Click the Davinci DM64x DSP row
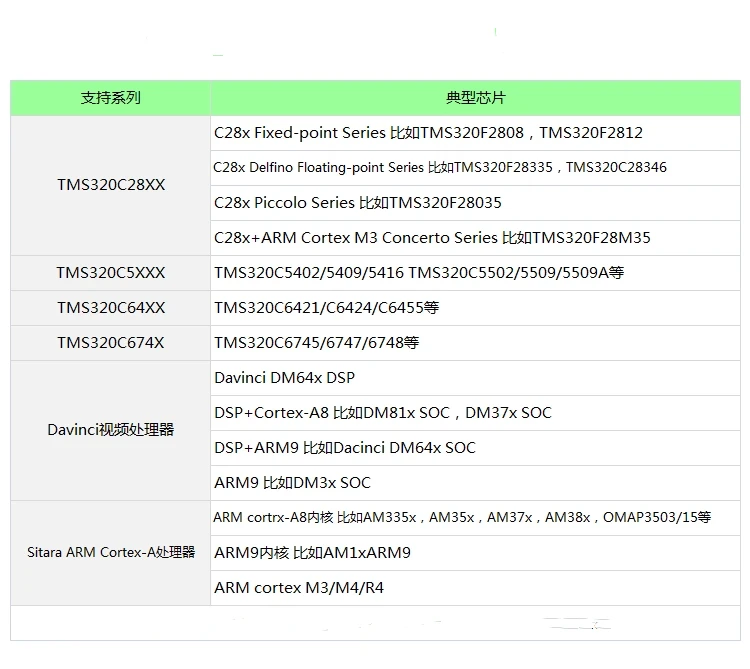This screenshot has height=669, width=750. click(475, 378)
